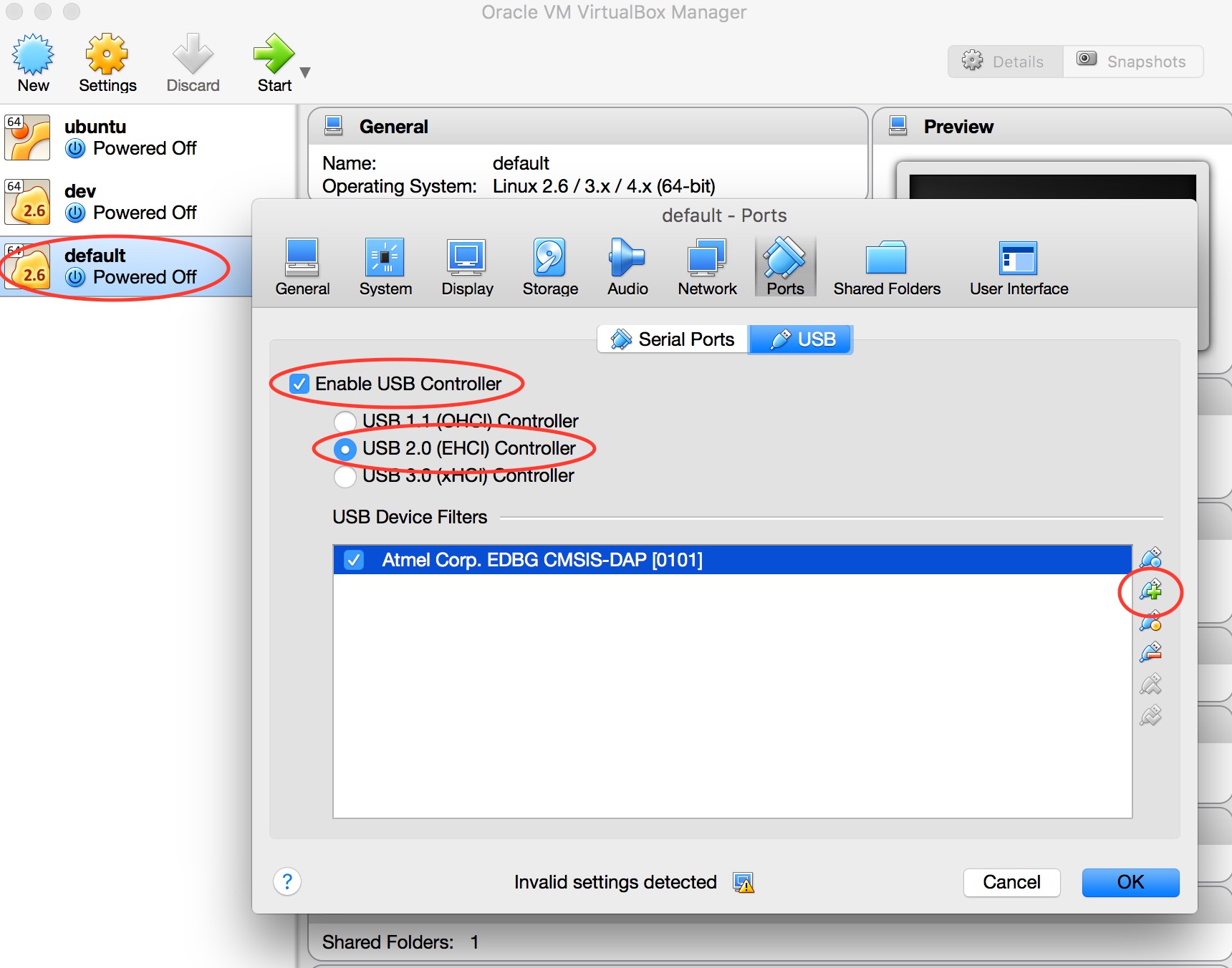Open the Shared Folders settings page

click(886, 265)
